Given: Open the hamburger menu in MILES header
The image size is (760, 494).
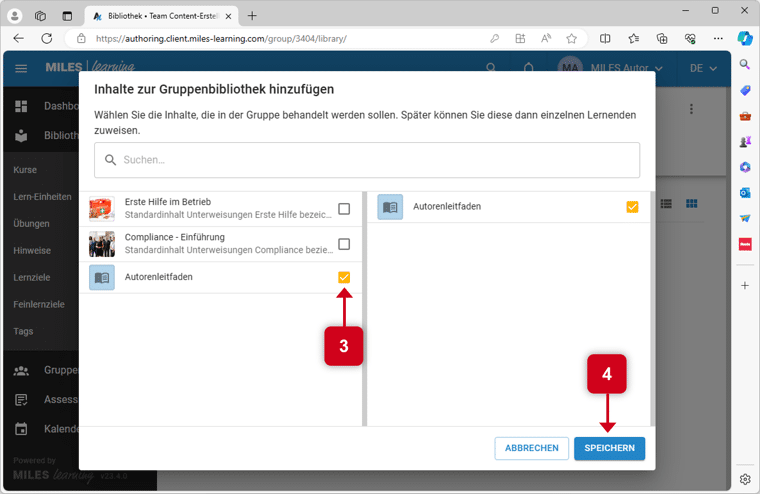Looking at the screenshot, I should tap(21, 68).
